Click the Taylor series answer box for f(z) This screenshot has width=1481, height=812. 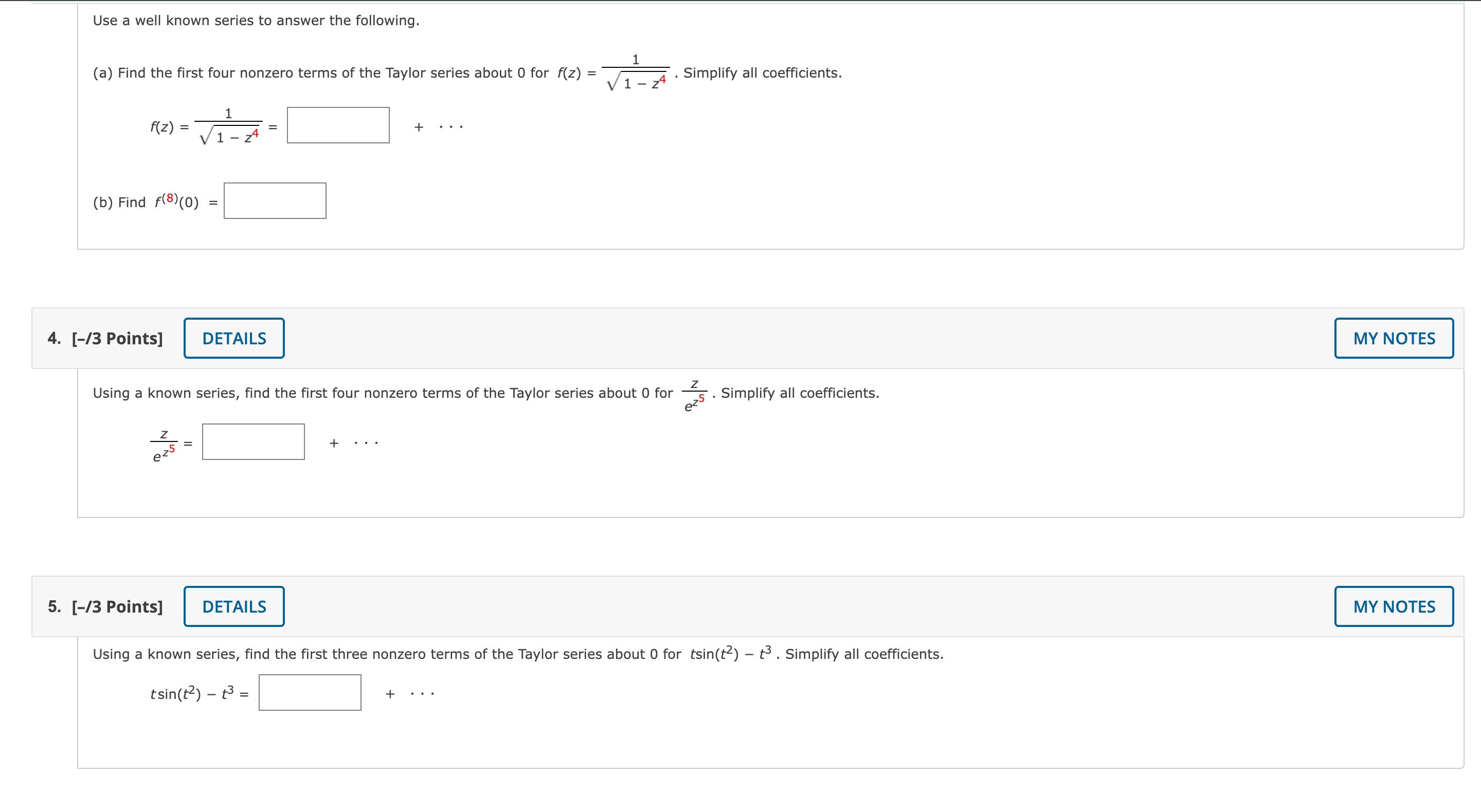pos(338,125)
